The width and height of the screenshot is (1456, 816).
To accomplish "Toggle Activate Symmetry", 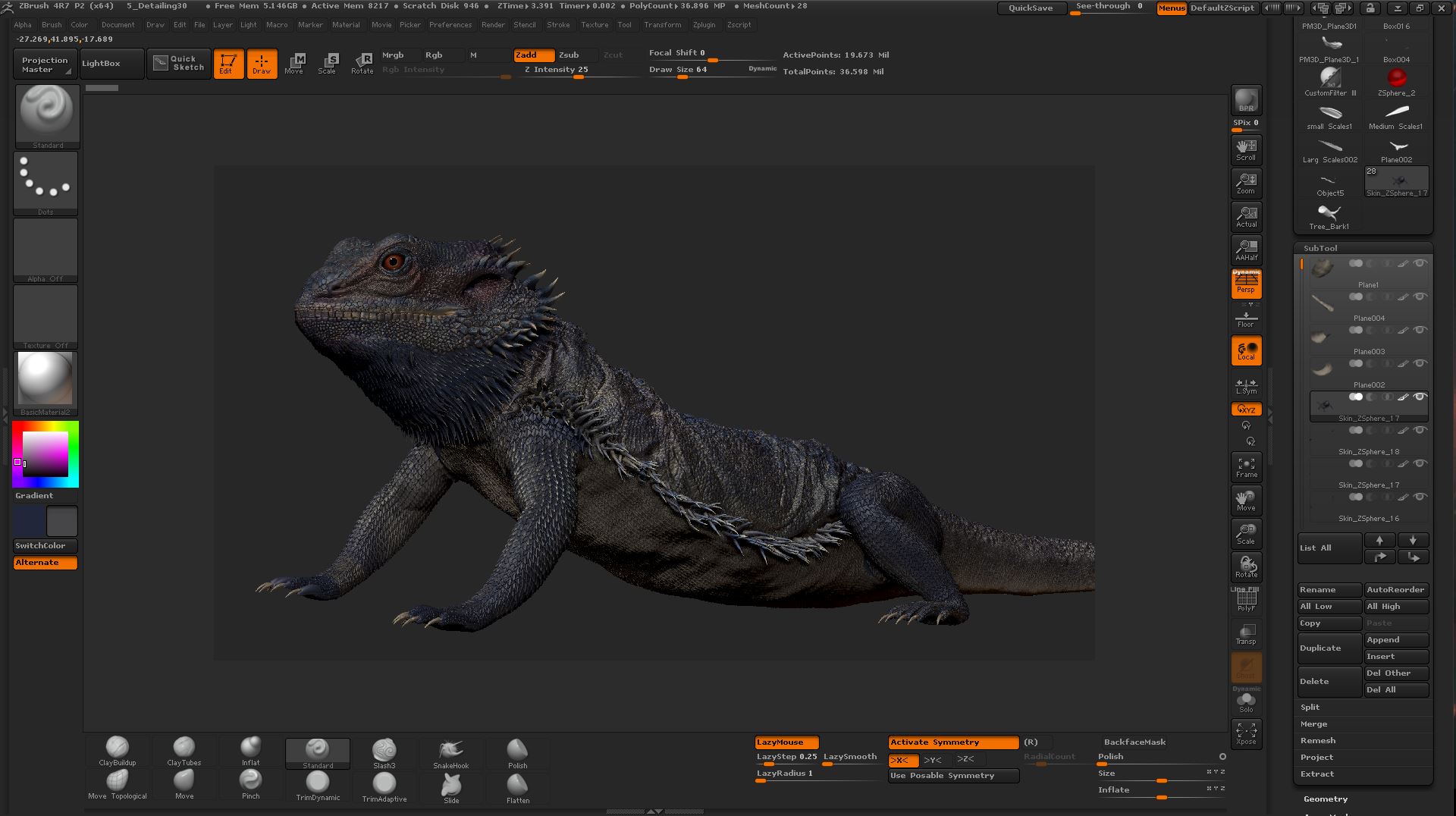I will pos(953,742).
